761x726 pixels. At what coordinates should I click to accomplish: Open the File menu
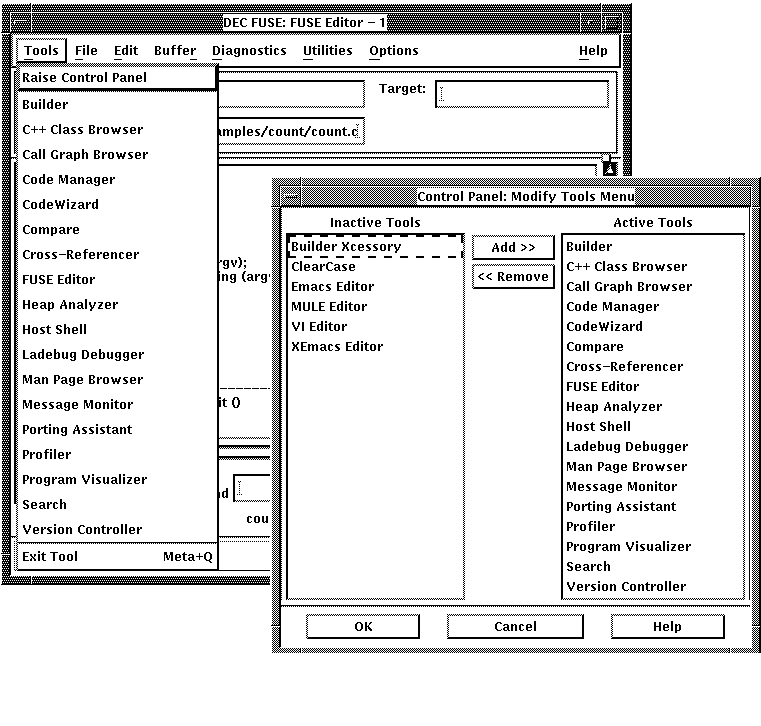click(86, 51)
